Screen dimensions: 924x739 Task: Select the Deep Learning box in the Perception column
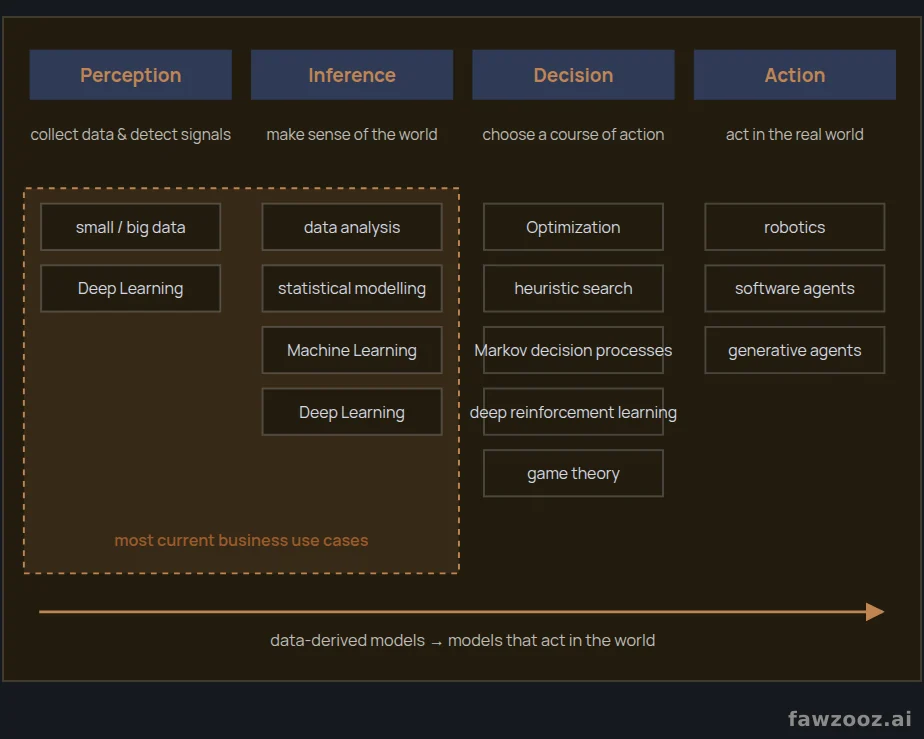[x=131, y=288]
